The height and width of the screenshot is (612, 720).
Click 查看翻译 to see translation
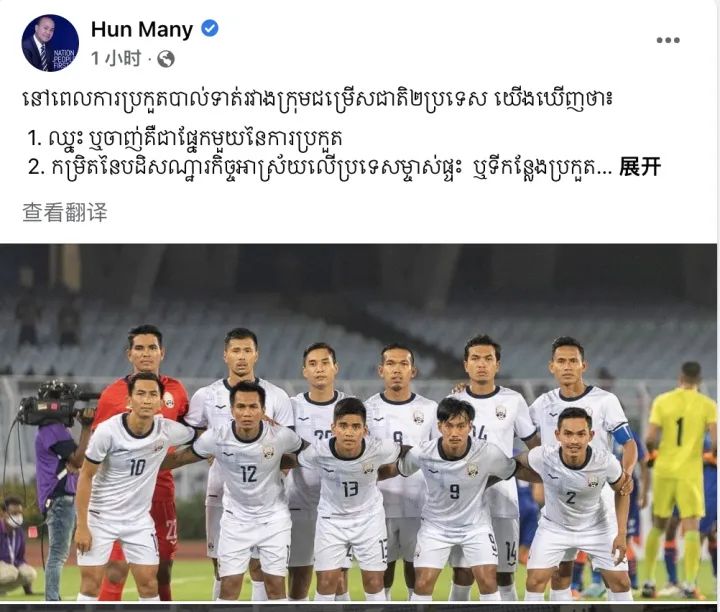pos(65,213)
